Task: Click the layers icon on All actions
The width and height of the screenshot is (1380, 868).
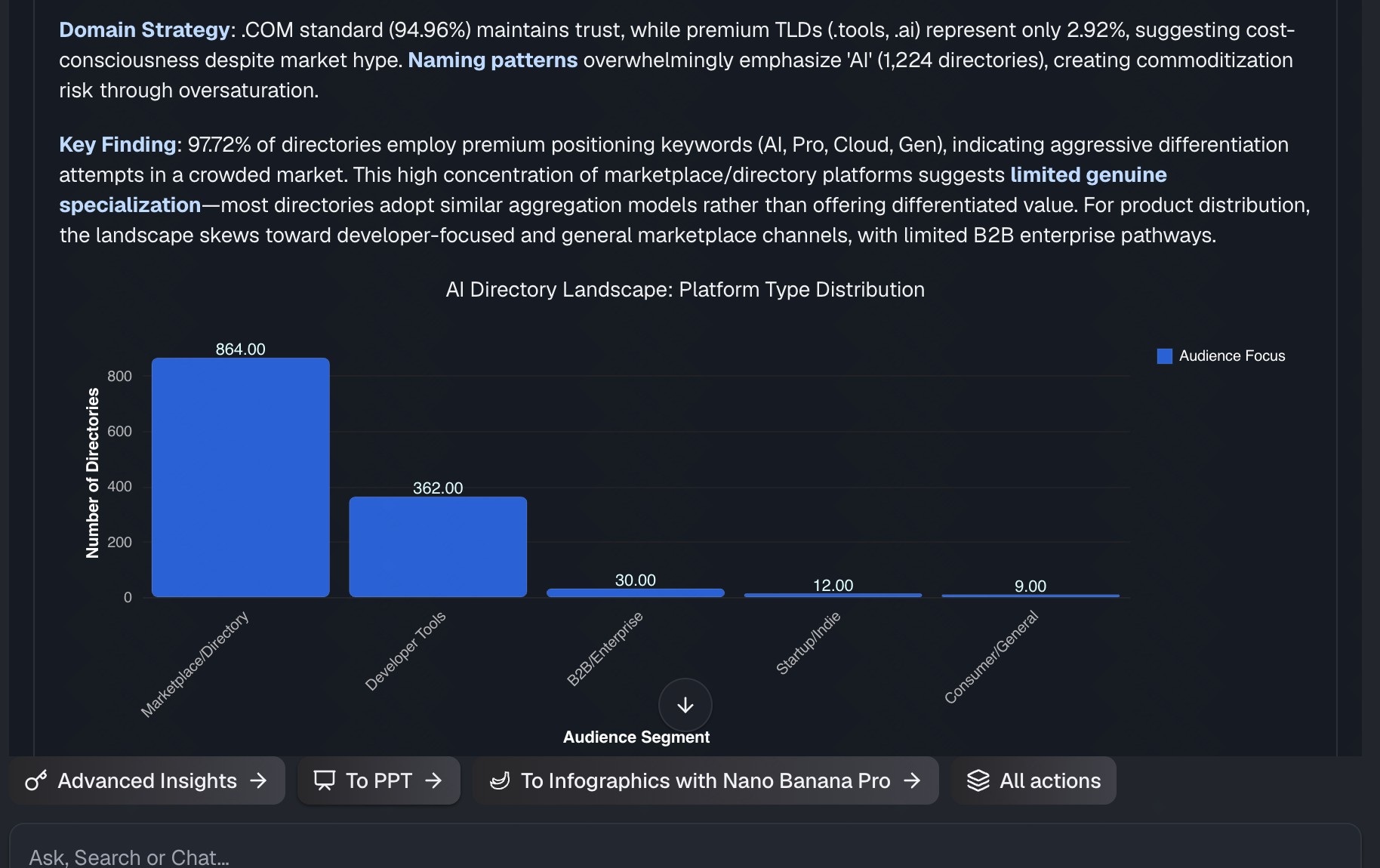Action: 978,780
